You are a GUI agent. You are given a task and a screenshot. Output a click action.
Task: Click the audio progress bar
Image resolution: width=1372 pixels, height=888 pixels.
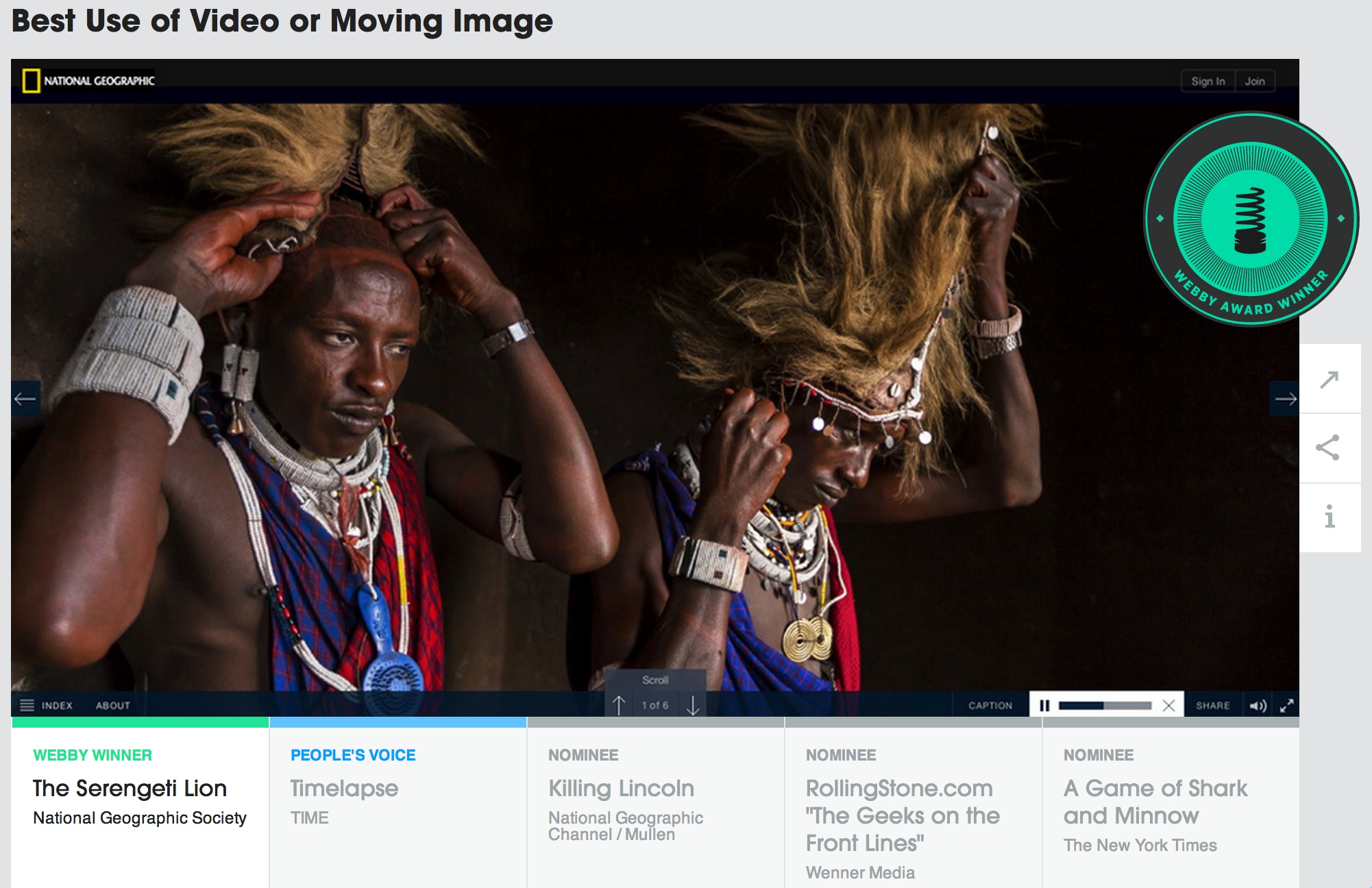click(1105, 705)
